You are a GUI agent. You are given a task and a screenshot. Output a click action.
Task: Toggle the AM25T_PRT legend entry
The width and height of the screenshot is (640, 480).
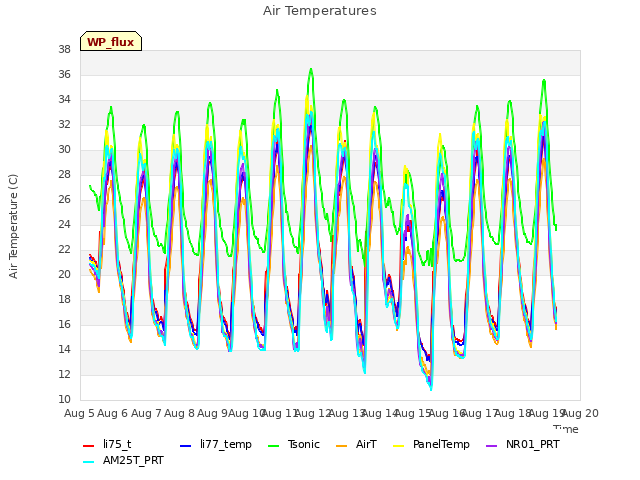(123, 460)
